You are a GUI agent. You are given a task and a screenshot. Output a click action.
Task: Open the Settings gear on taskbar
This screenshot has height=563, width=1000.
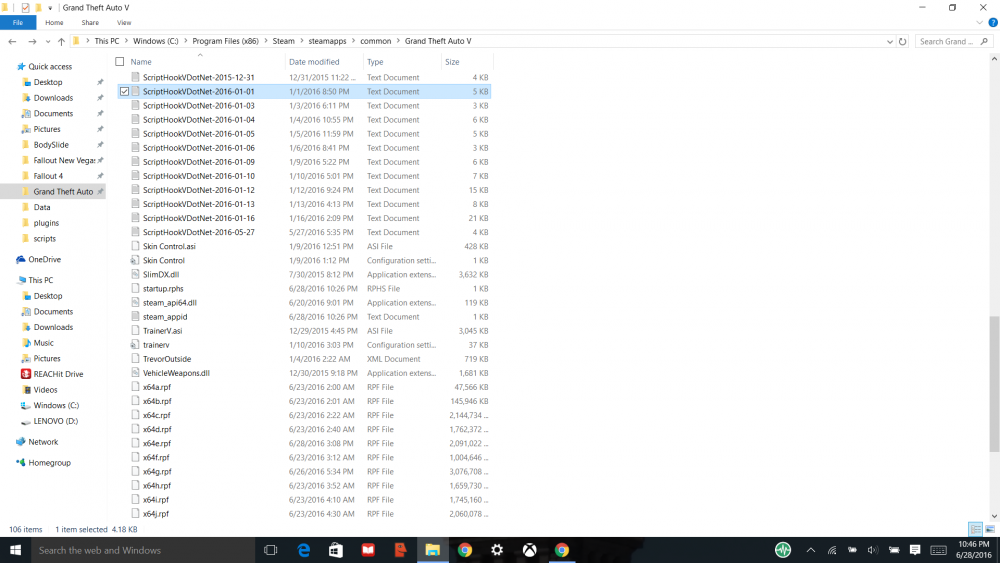pos(497,550)
